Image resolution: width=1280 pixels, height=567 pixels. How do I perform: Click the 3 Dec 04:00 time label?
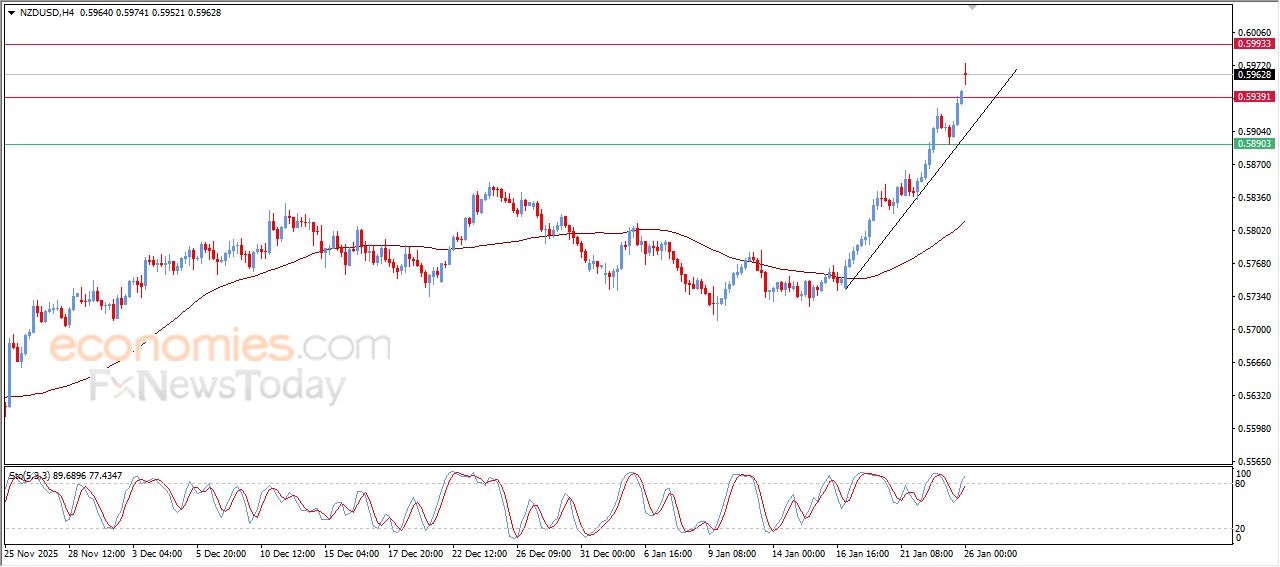point(159,552)
